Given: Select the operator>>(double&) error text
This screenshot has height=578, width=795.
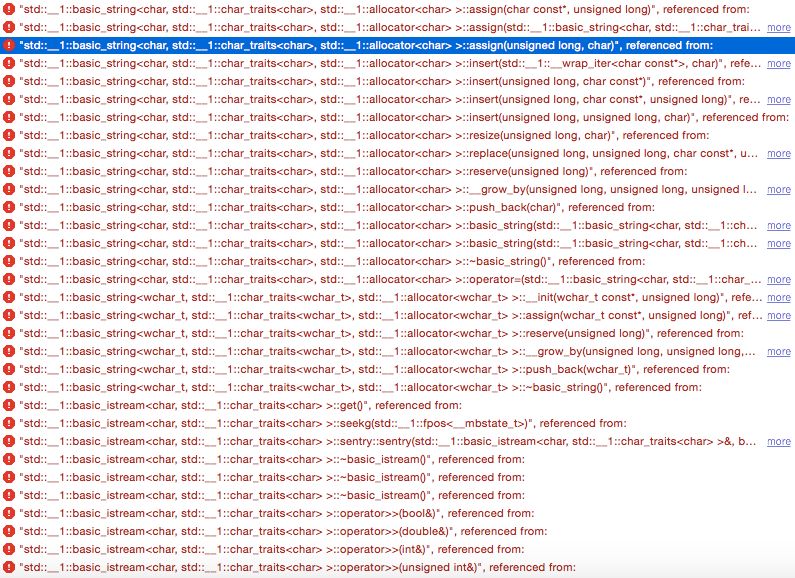Looking at the screenshot, I should [283, 531].
